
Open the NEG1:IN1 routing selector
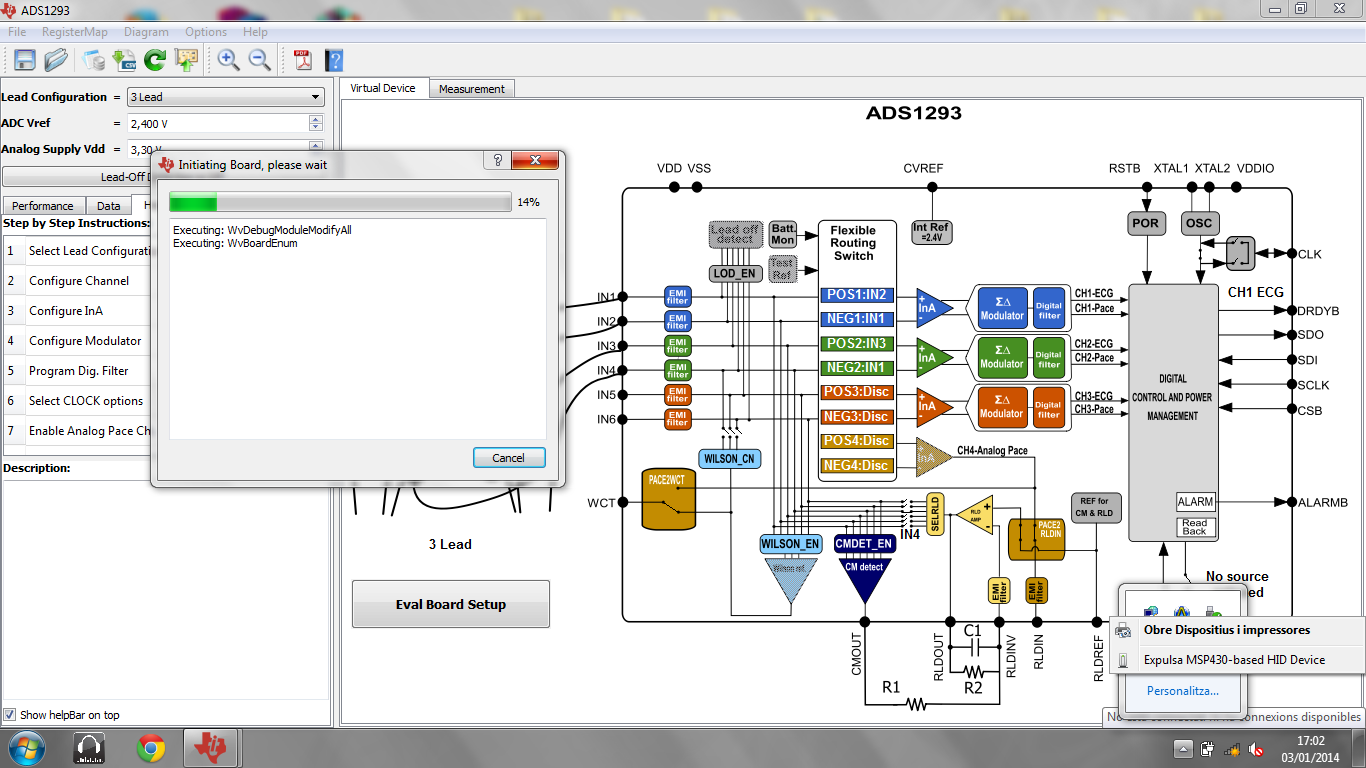[855, 319]
